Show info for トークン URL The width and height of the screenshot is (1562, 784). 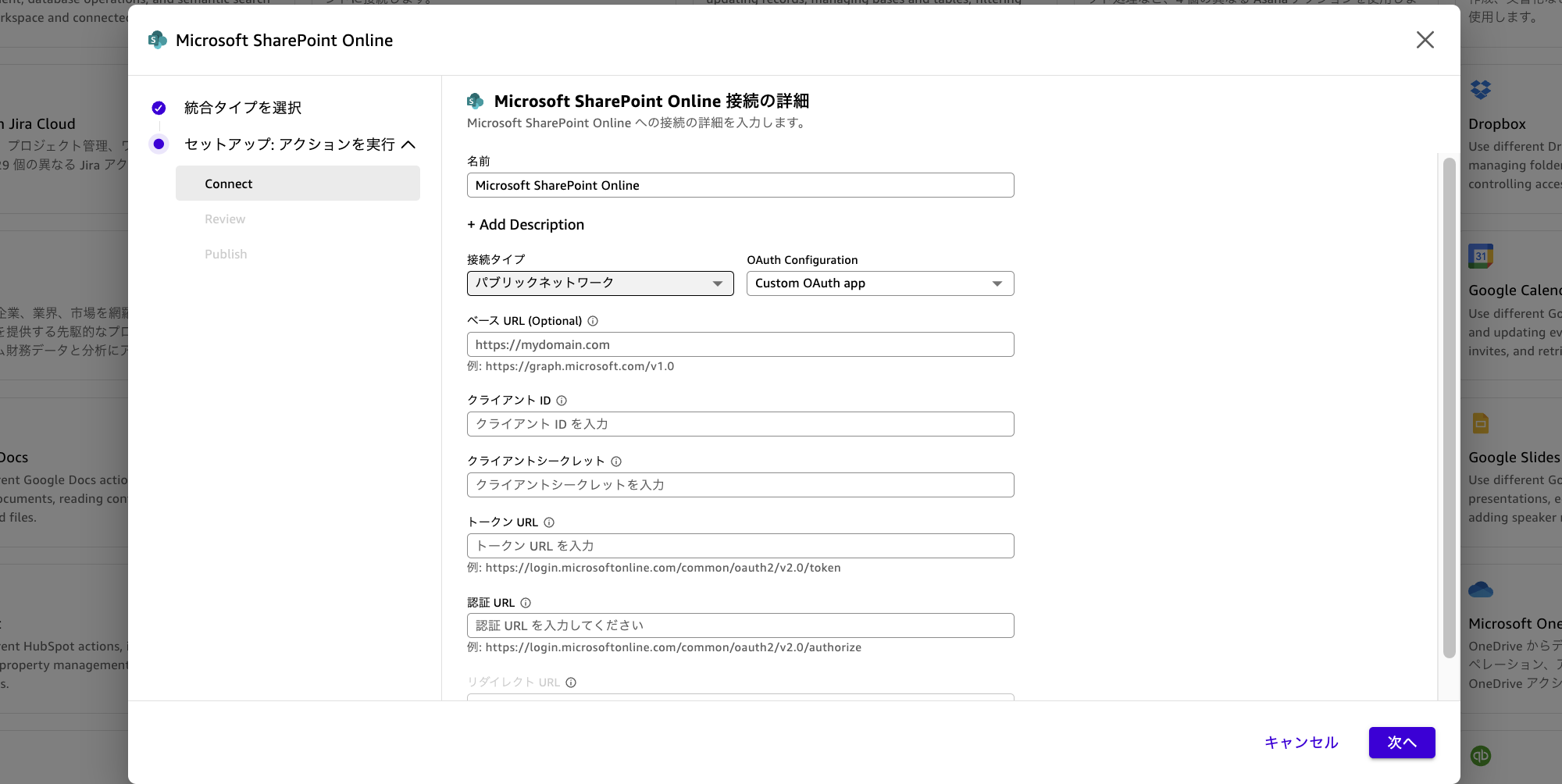coord(549,522)
